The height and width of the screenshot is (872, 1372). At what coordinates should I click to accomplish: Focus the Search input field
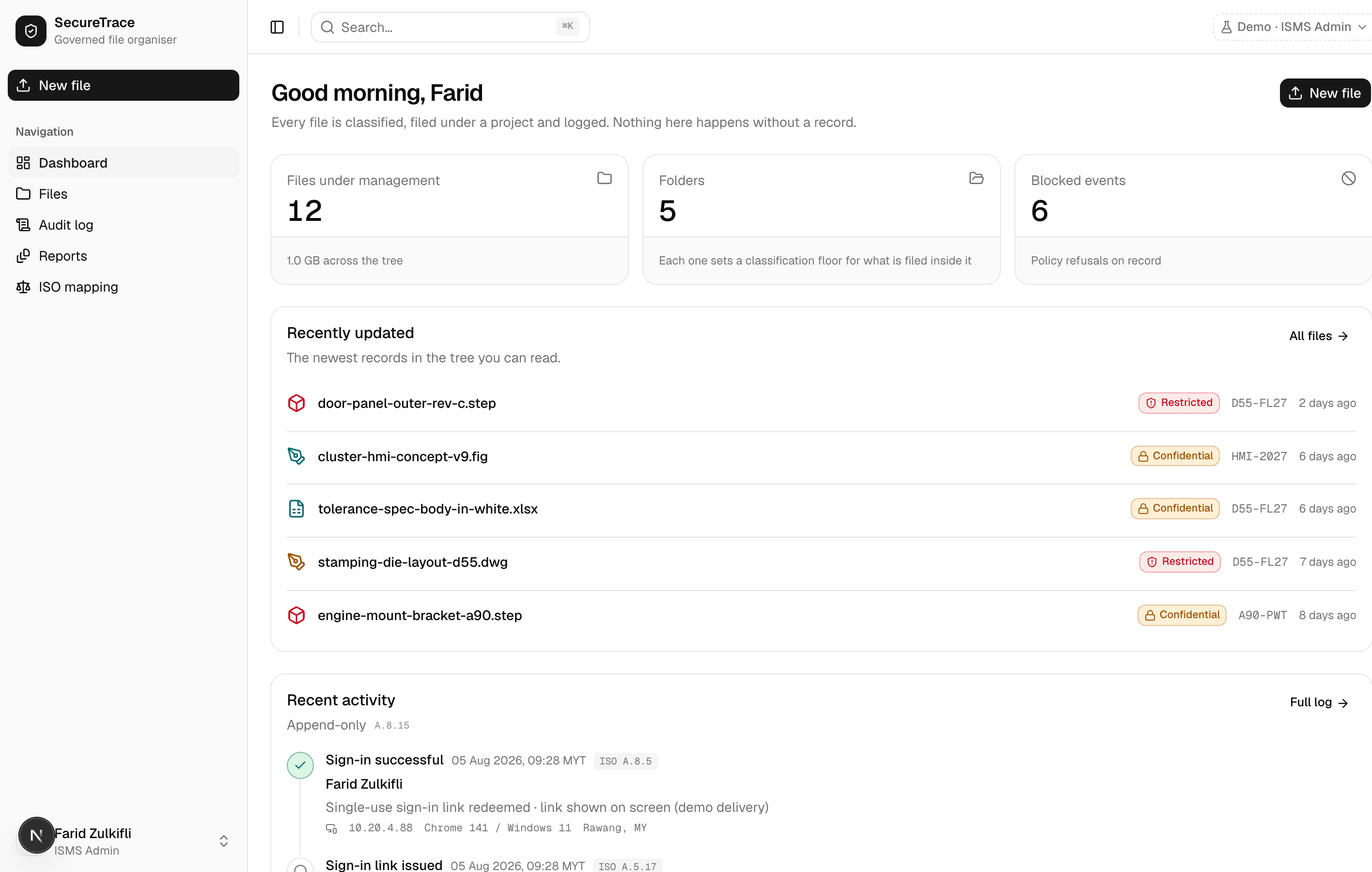[x=450, y=27]
